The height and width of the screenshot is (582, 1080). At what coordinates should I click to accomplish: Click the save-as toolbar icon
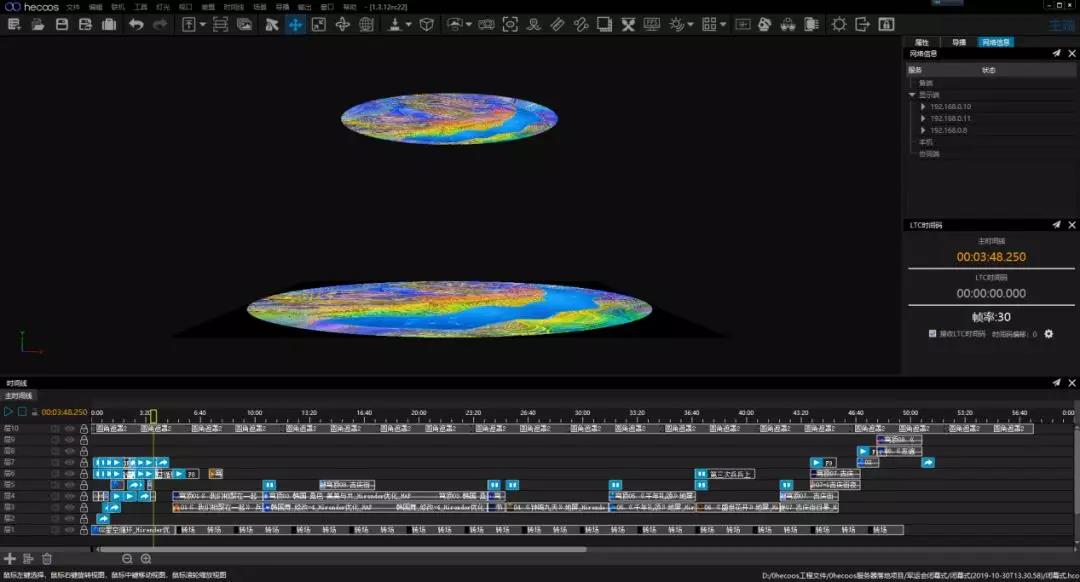pyautogui.click(x=85, y=25)
